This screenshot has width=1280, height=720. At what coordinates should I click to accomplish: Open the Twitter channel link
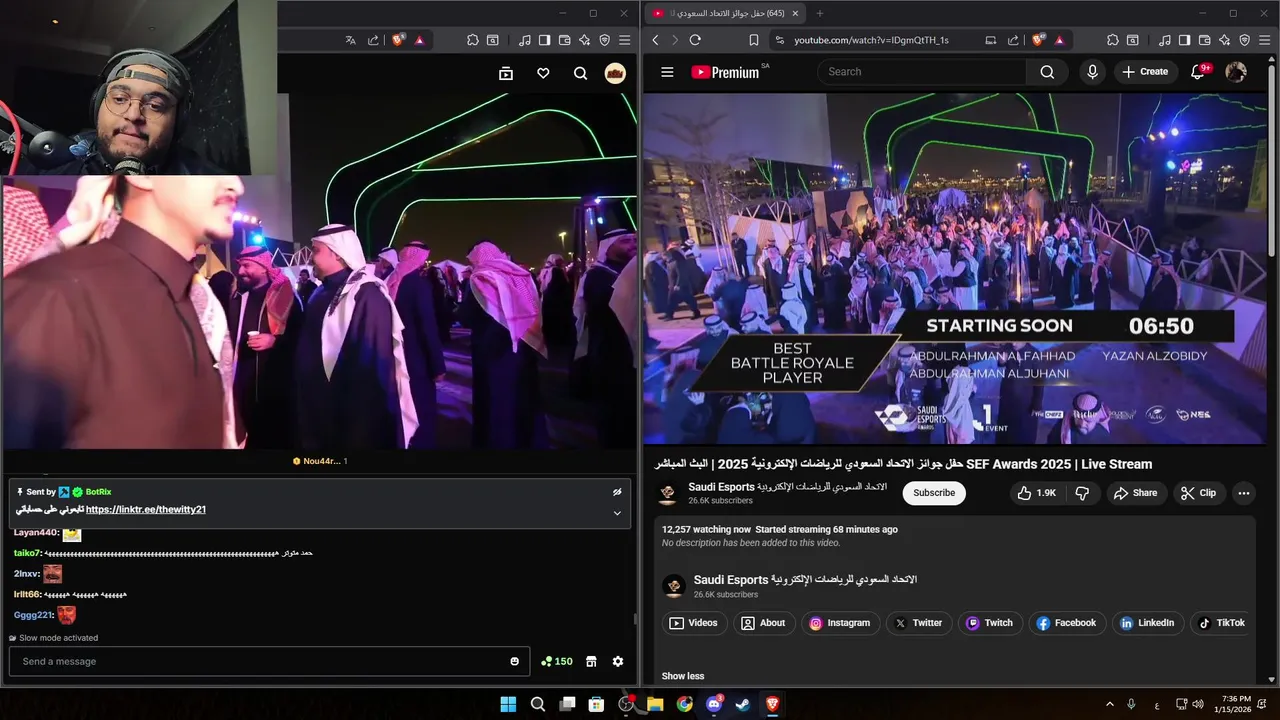(x=919, y=623)
